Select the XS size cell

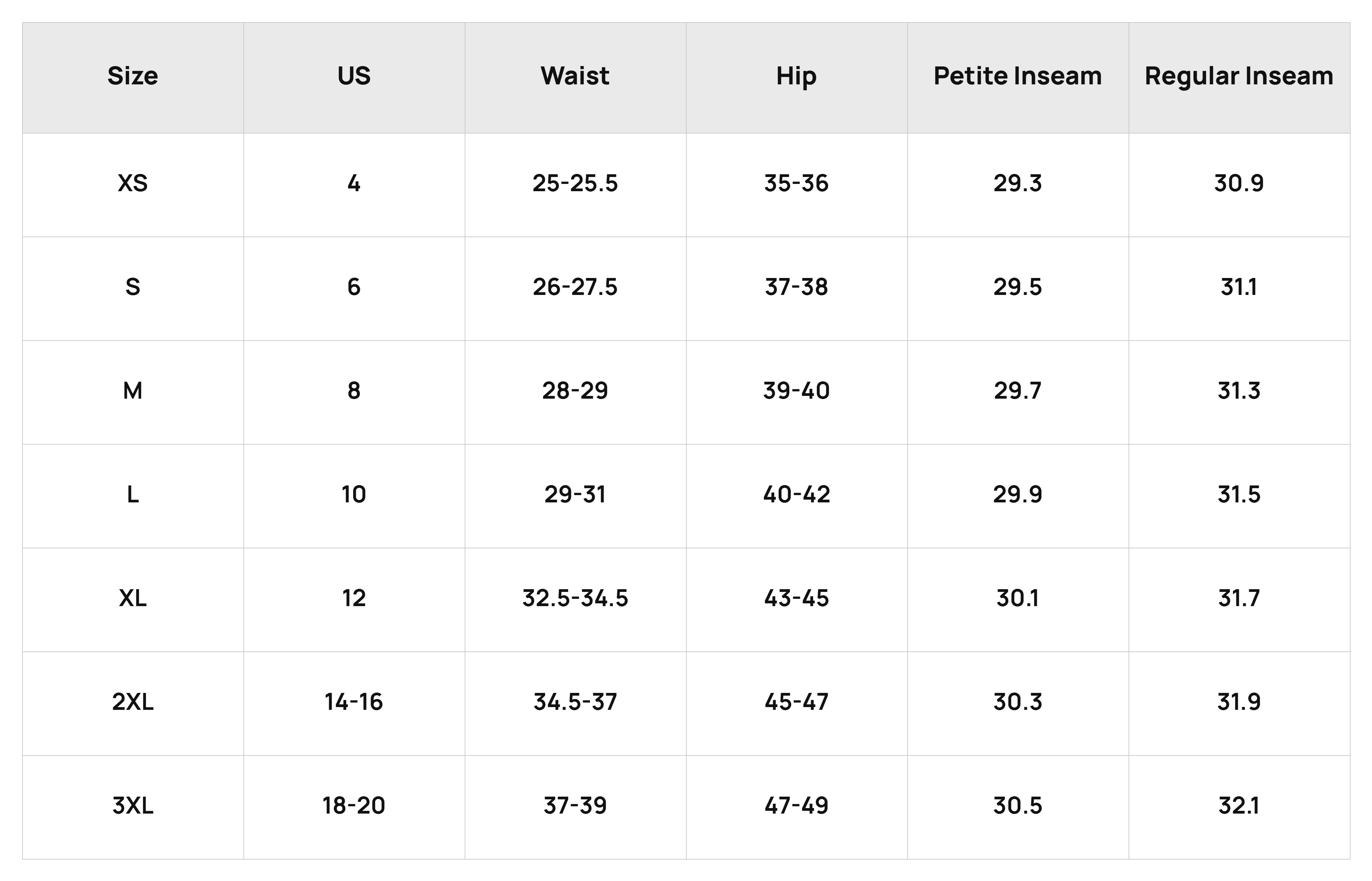[133, 183]
